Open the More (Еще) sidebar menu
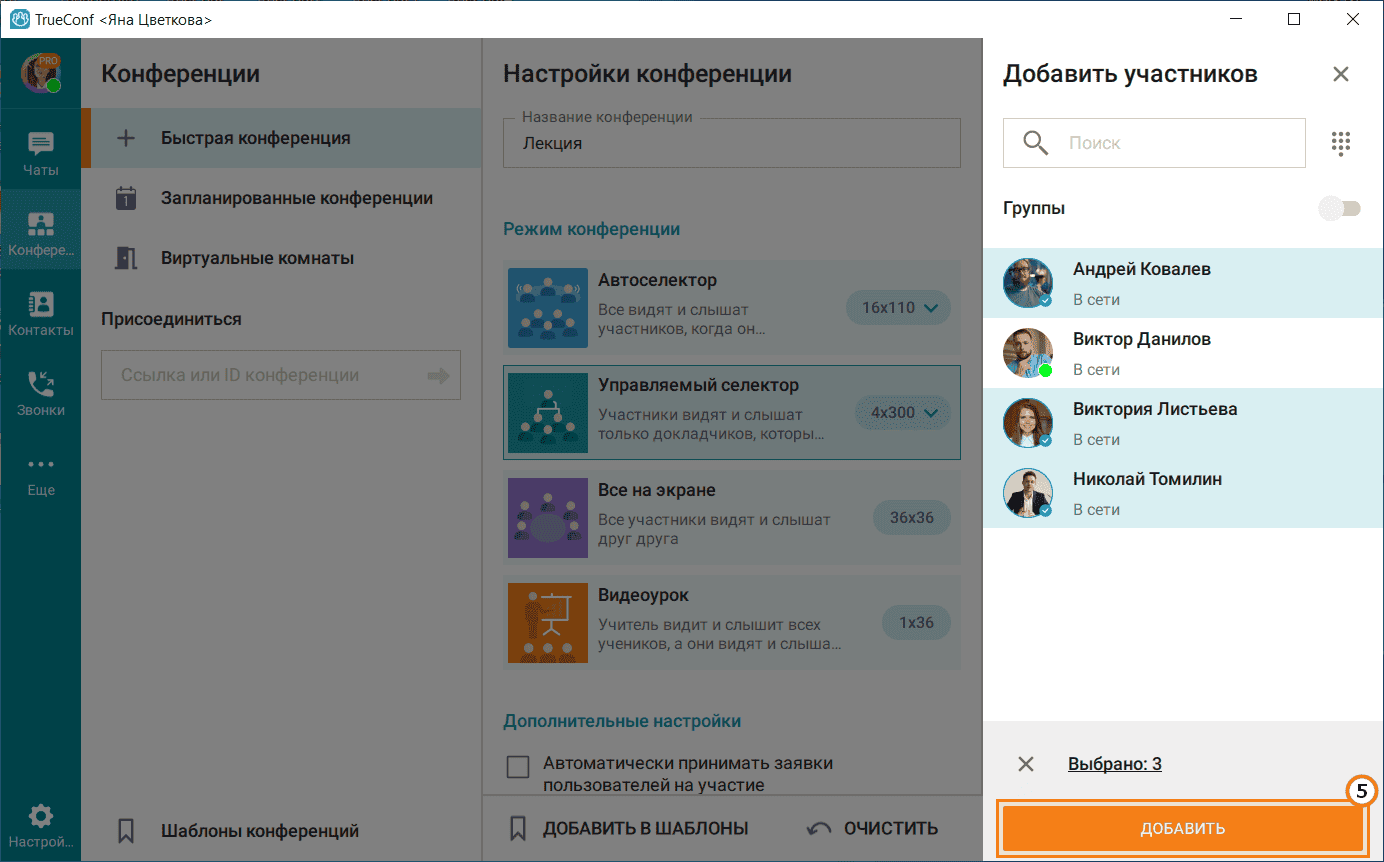Screen dimensions: 1384x862 pyautogui.click(x=40, y=475)
